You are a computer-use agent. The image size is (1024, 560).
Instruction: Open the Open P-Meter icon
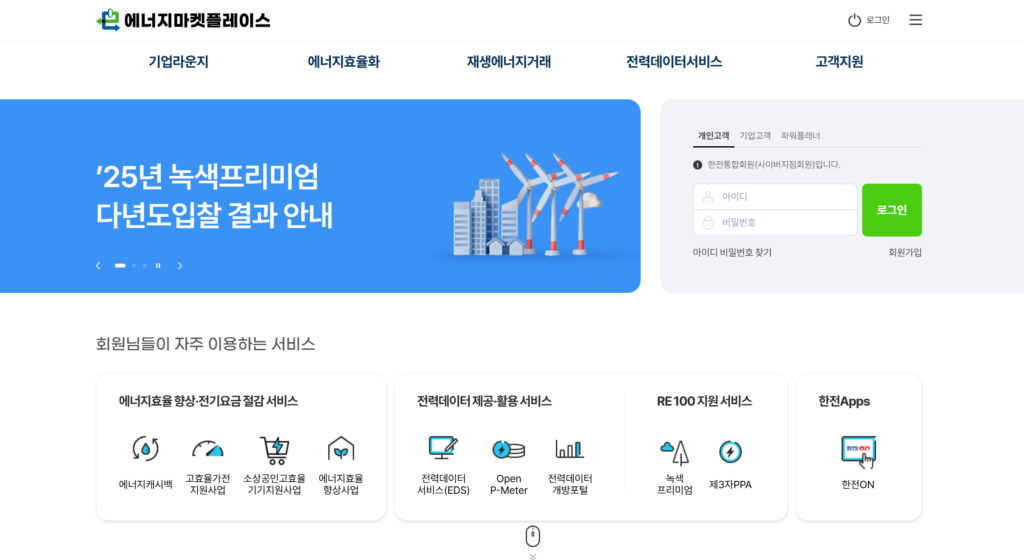[x=508, y=450]
